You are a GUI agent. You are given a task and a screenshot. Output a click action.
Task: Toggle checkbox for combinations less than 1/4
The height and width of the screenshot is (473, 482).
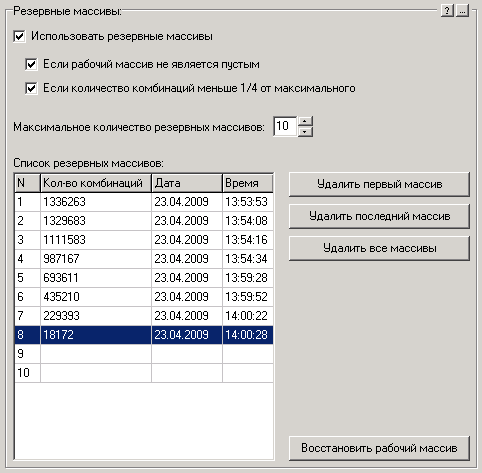pyautogui.click(x=31, y=88)
